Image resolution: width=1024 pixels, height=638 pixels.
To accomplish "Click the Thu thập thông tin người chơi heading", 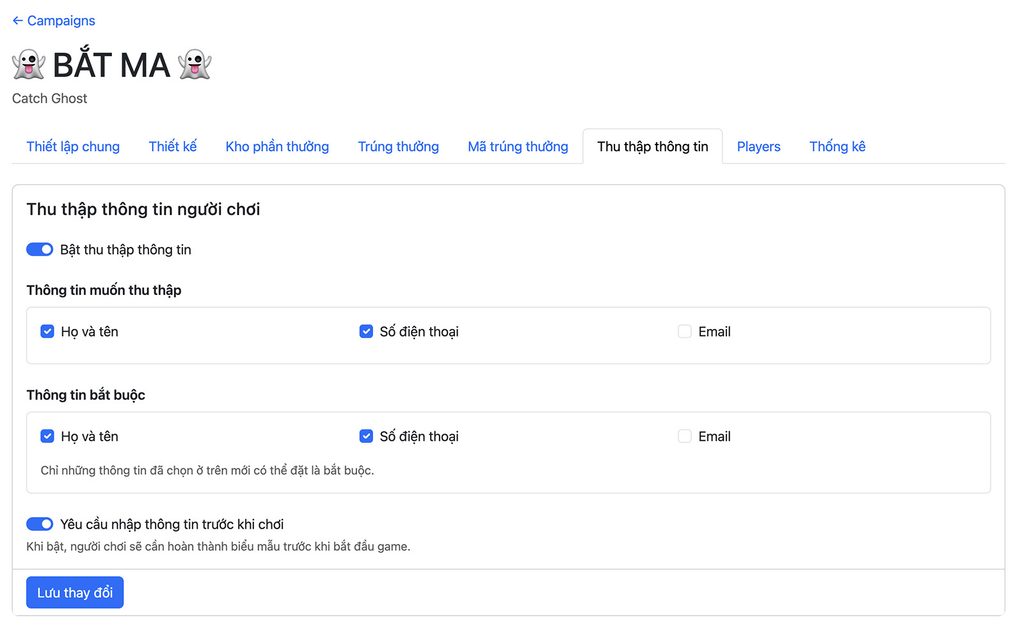I will [143, 209].
